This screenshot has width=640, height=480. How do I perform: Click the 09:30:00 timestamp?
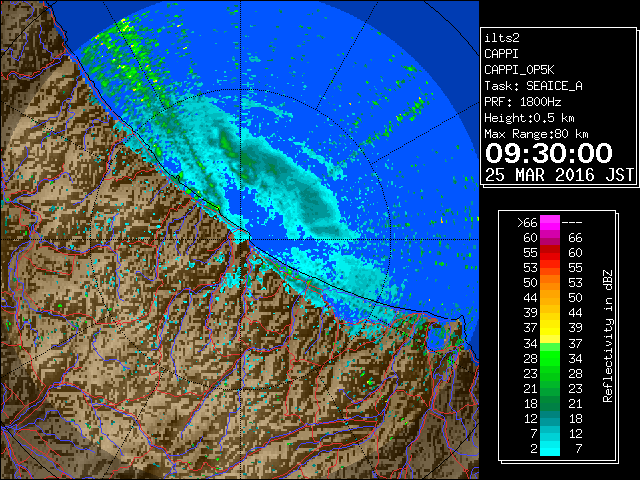(549, 153)
